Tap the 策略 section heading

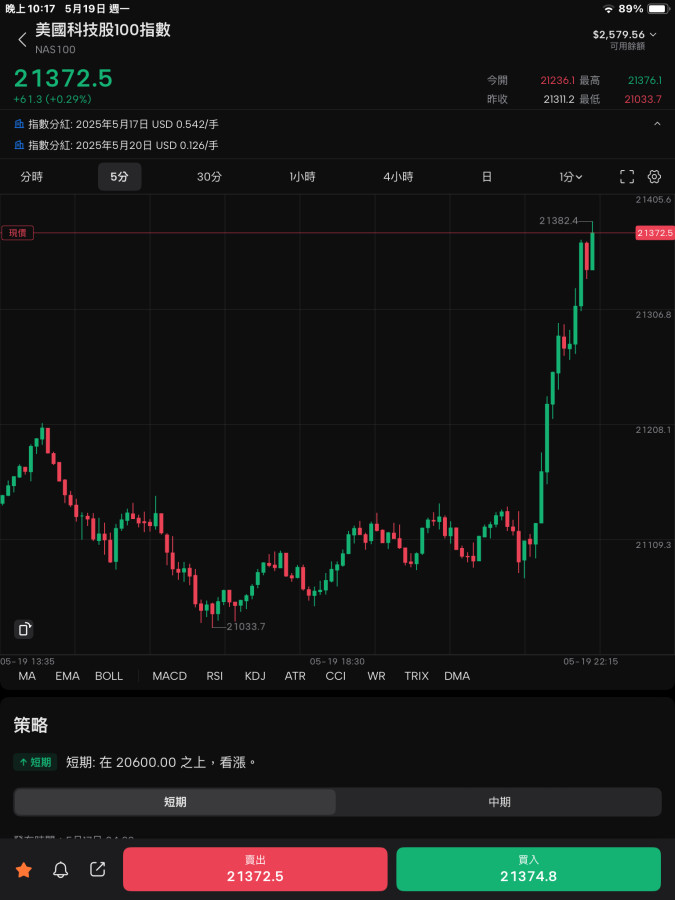tap(31, 726)
